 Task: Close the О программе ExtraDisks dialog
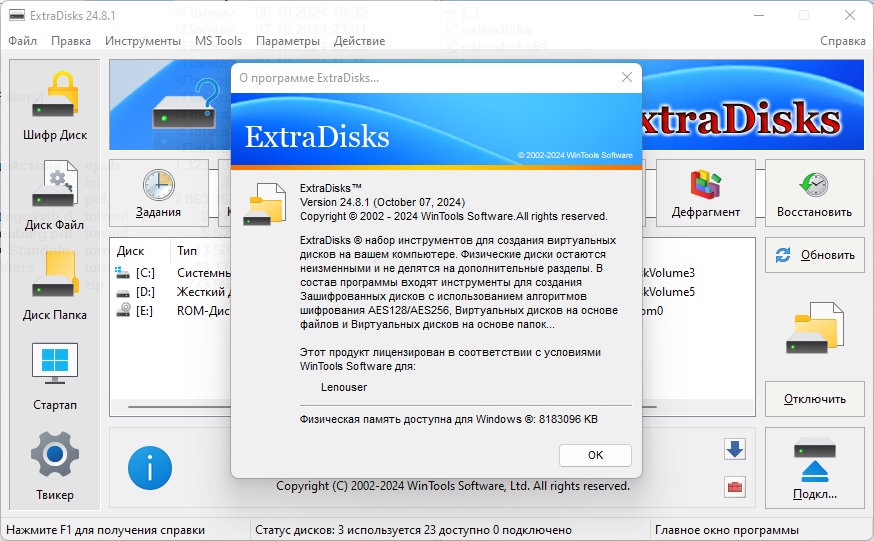627,77
